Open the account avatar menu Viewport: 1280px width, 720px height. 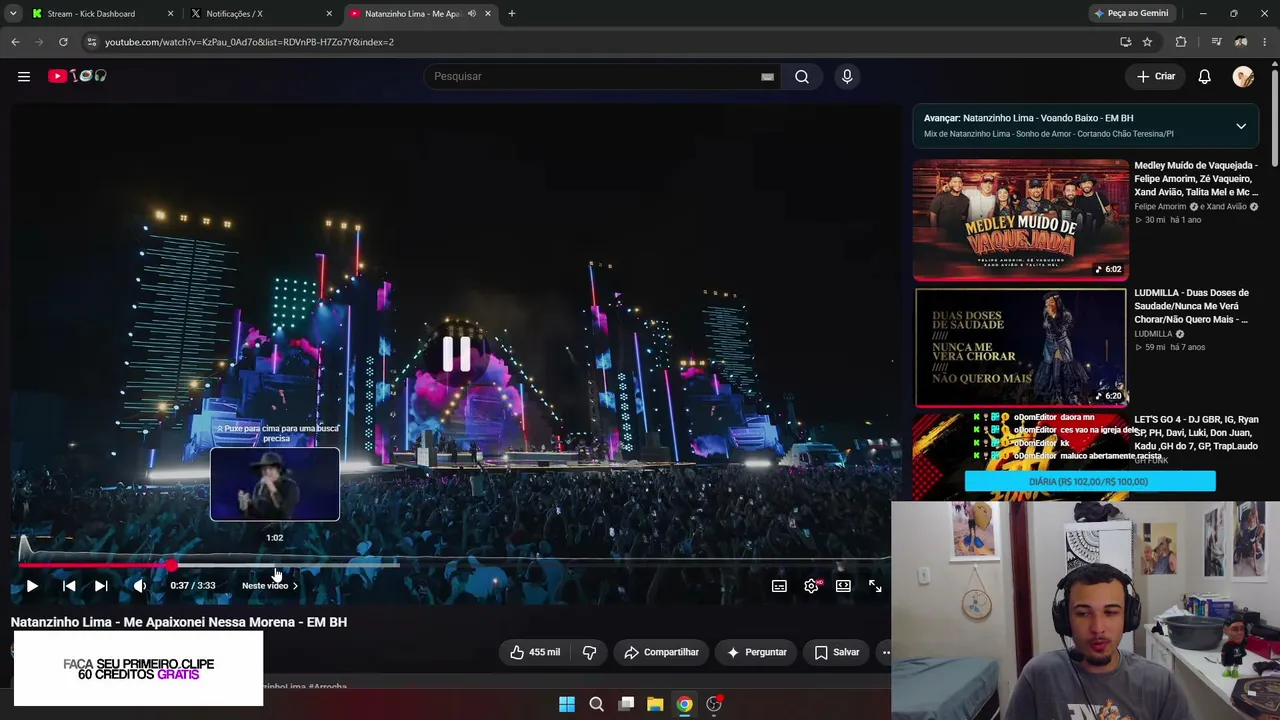(x=1243, y=76)
